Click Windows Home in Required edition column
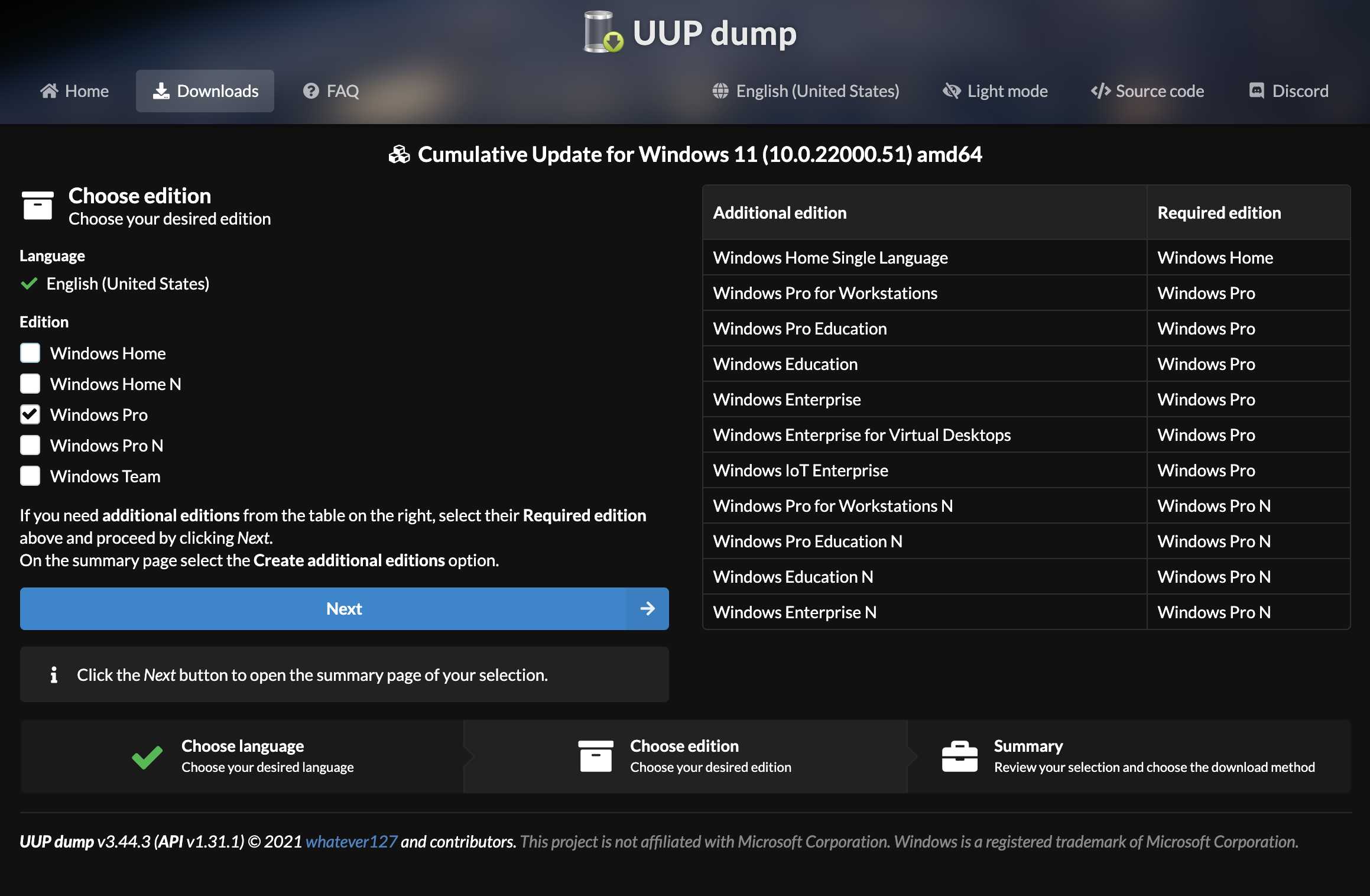Viewport: 1370px width, 896px height. click(x=1249, y=258)
